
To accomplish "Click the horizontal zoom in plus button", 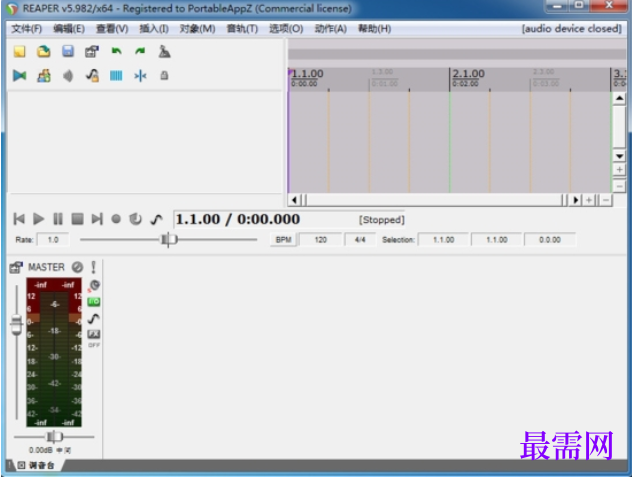I will click(x=589, y=200).
